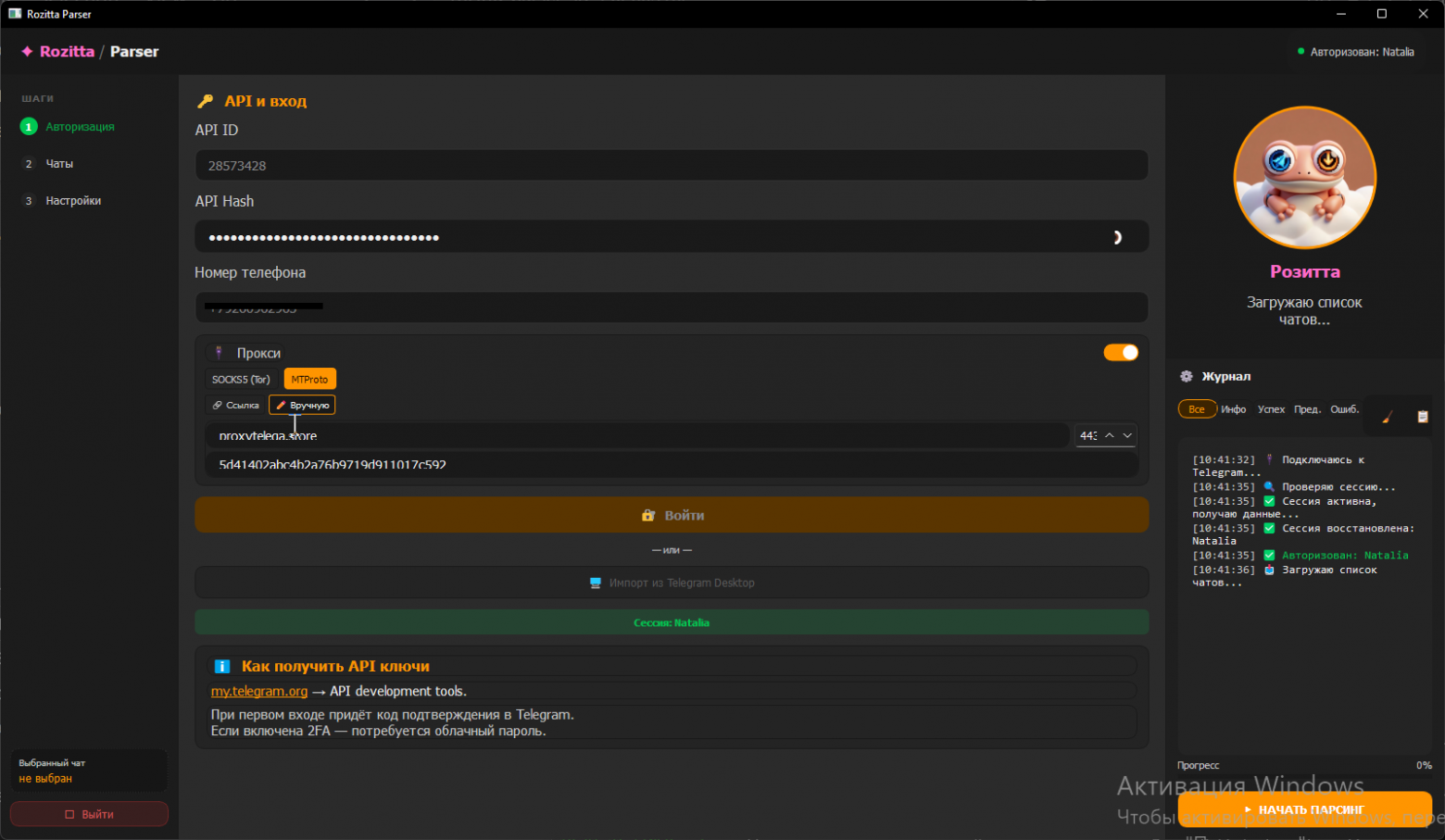Viewport: 1445px width, 840px height.
Task: Click the pink star Rozitta logo
Action: tap(27, 52)
